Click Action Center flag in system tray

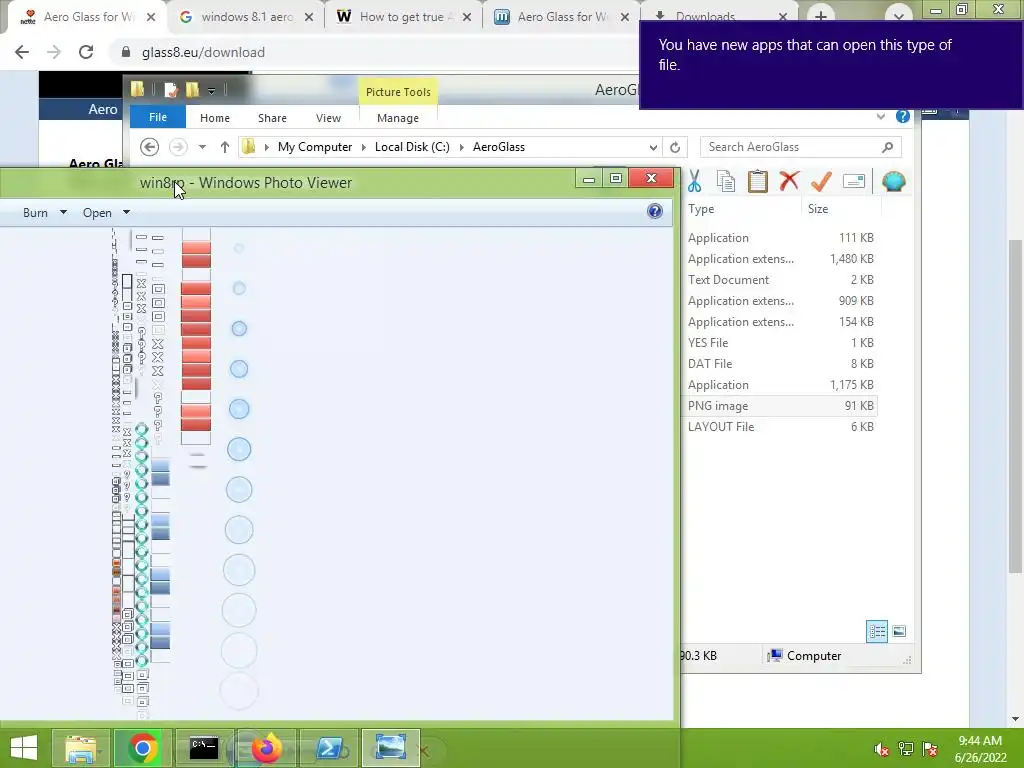(x=930, y=749)
